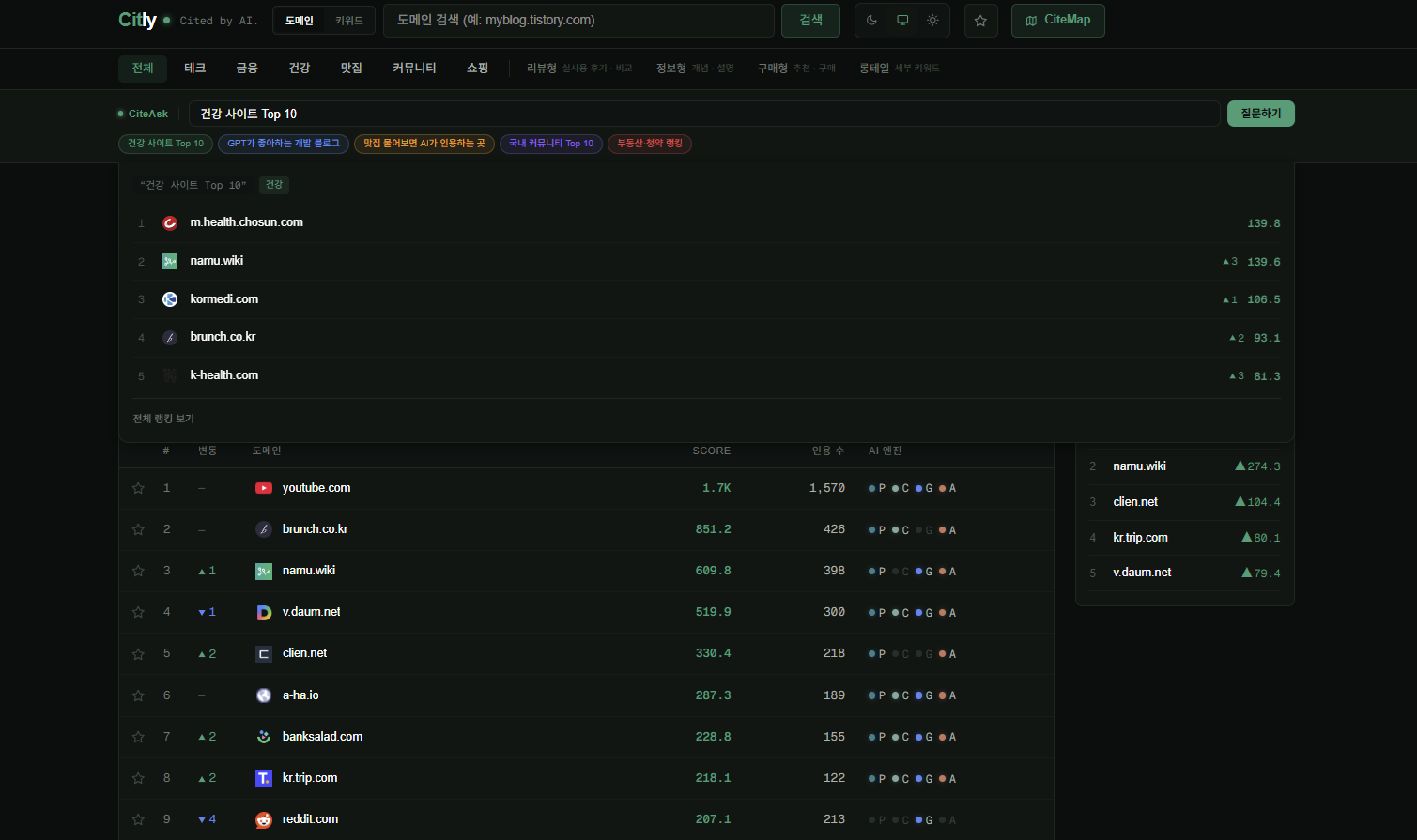Image resolution: width=1417 pixels, height=840 pixels.
Task: Click the reddit.com logo icon
Action: click(264, 819)
